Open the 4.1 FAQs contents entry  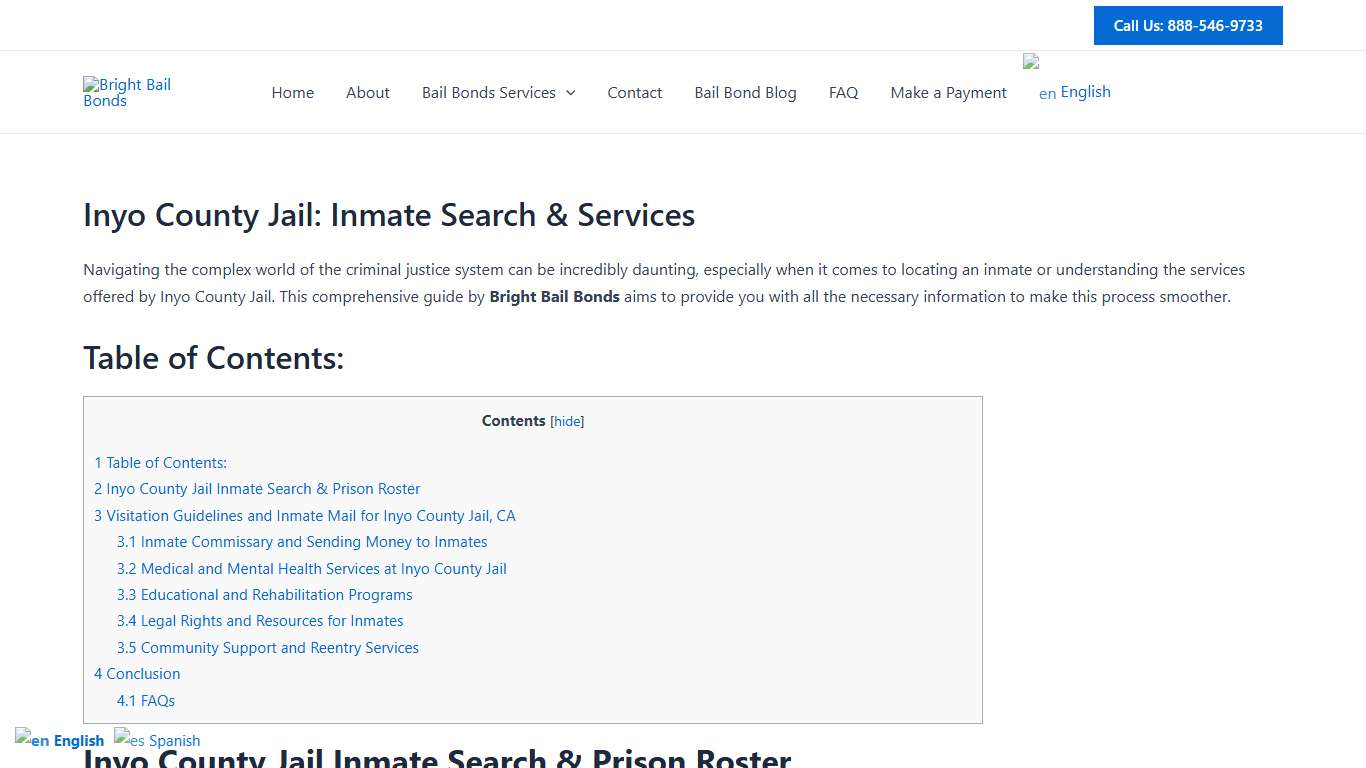tap(146, 700)
